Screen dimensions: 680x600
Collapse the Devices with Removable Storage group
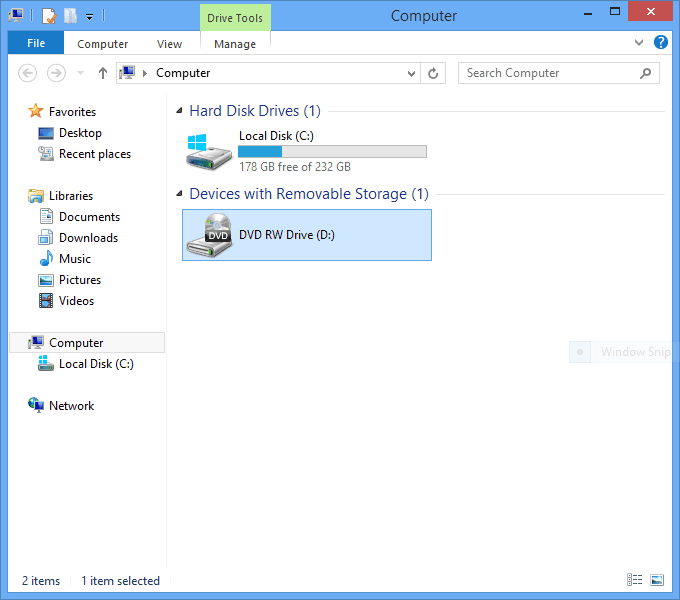click(x=180, y=194)
